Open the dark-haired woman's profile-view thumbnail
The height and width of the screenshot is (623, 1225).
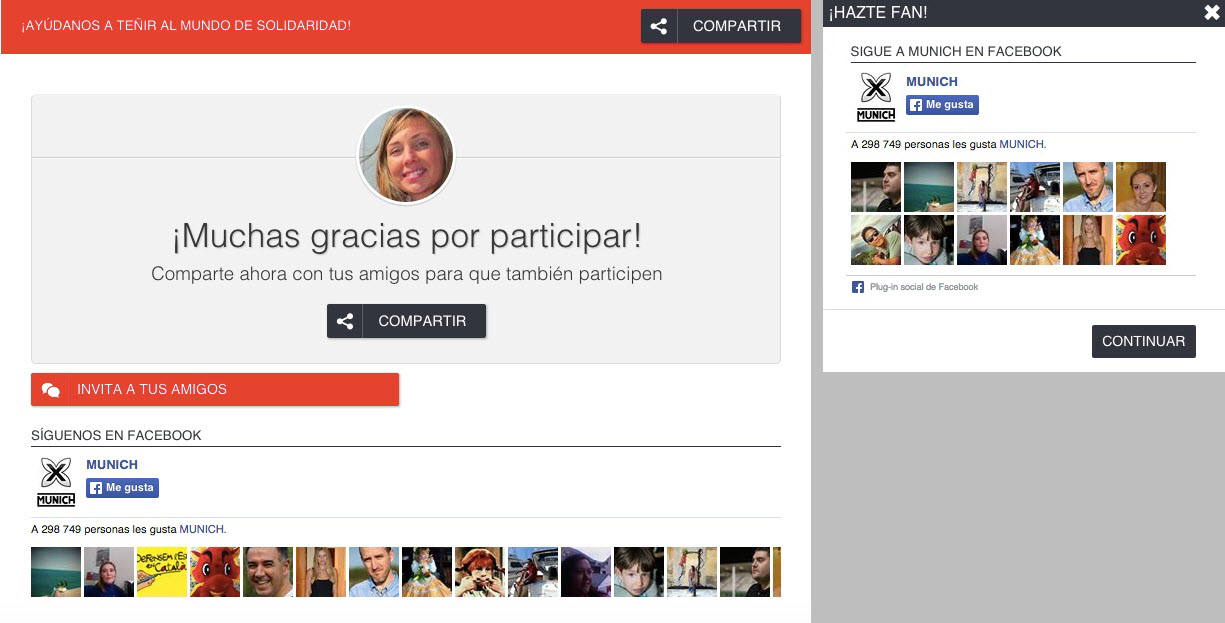point(586,572)
